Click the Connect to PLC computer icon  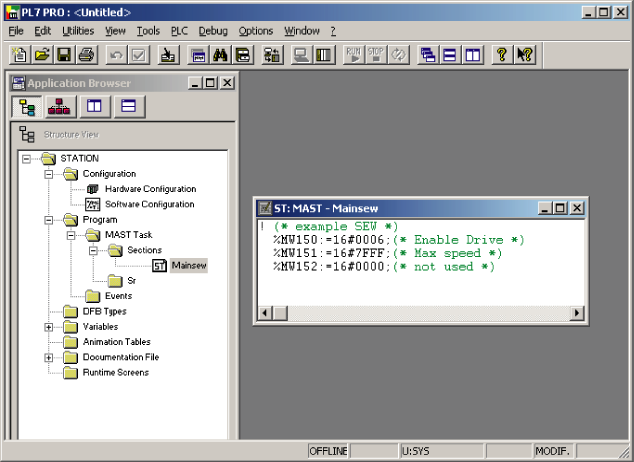point(302,55)
